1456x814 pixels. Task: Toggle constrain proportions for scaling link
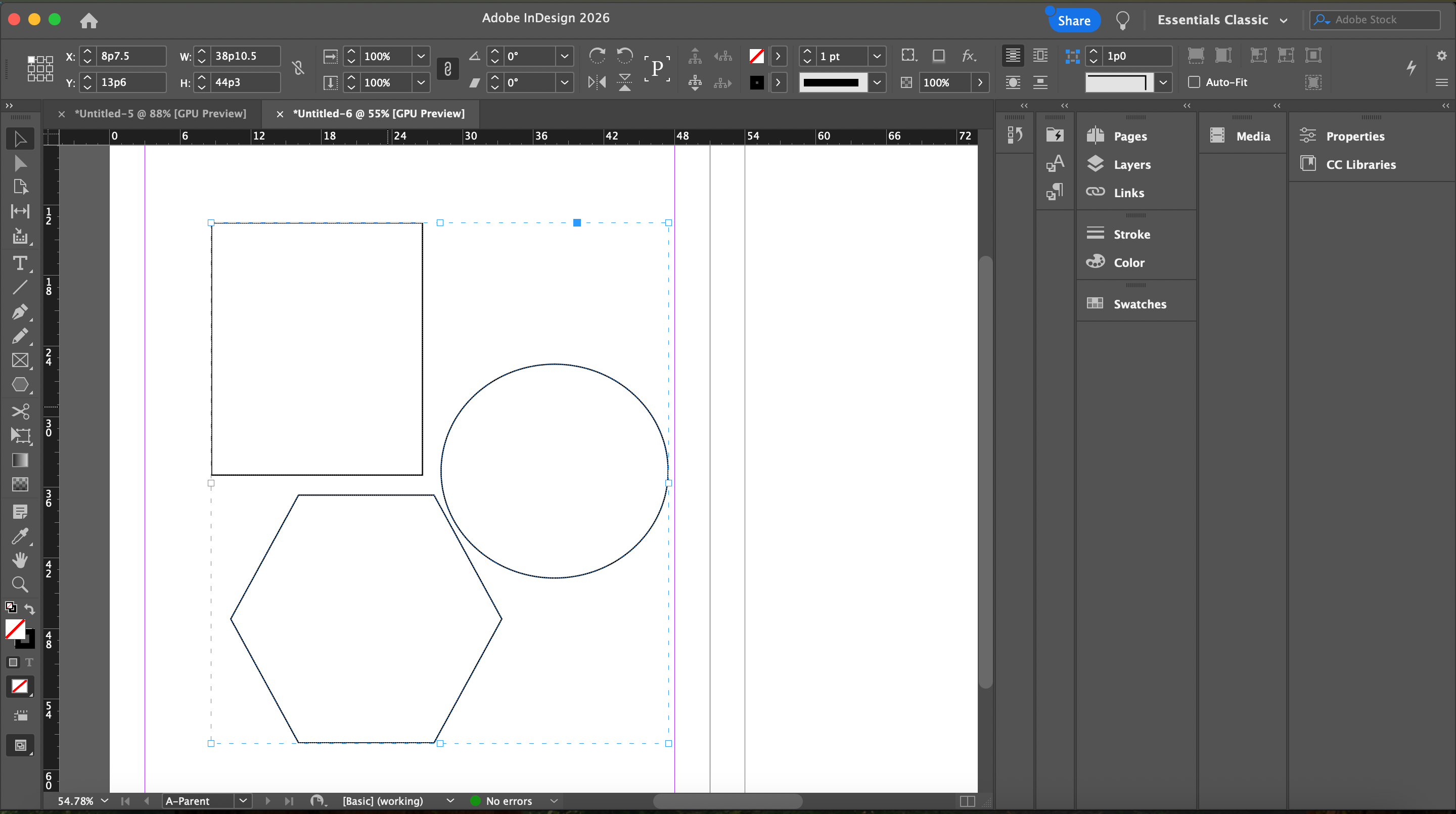click(x=447, y=69)
